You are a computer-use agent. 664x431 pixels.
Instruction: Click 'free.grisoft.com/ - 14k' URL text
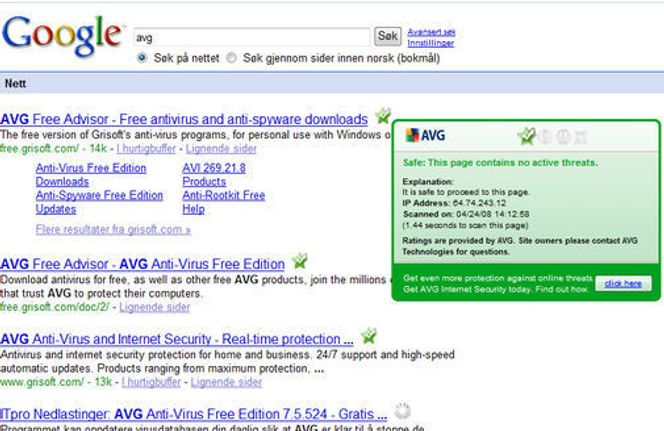coord(53,149)
